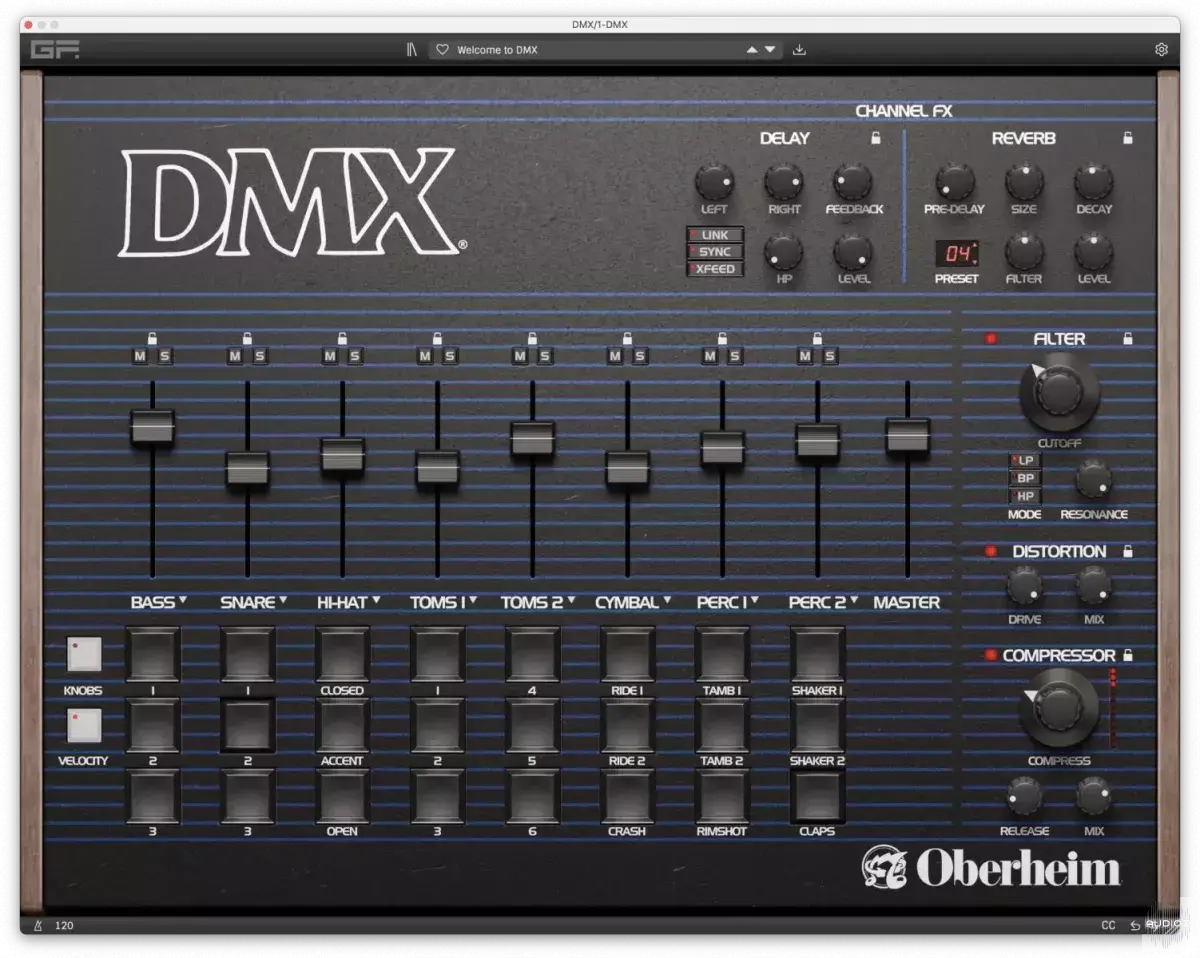The width and height of the screenshot is (1200, 958).
Task: Go to previous preset with up arrow
Action: 752,50
